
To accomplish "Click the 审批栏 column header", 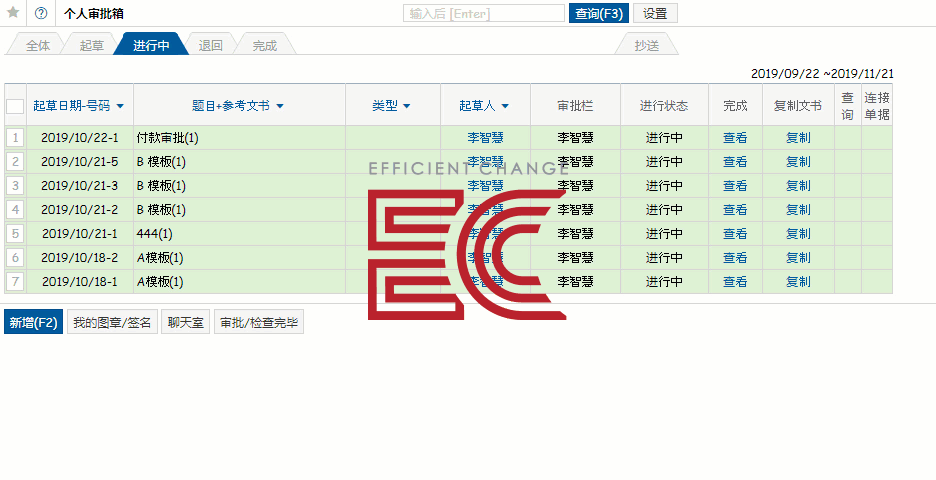I will [575, 106].
